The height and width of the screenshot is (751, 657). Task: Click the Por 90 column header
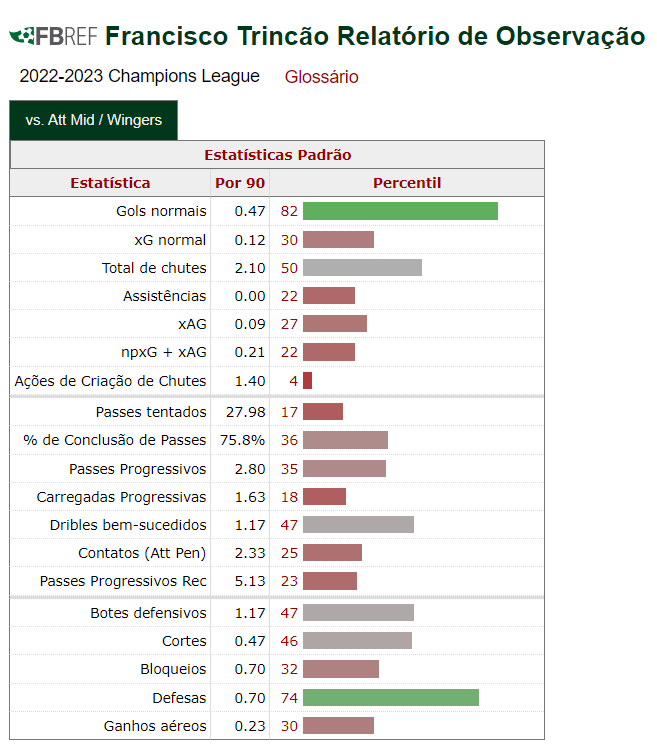240,183
